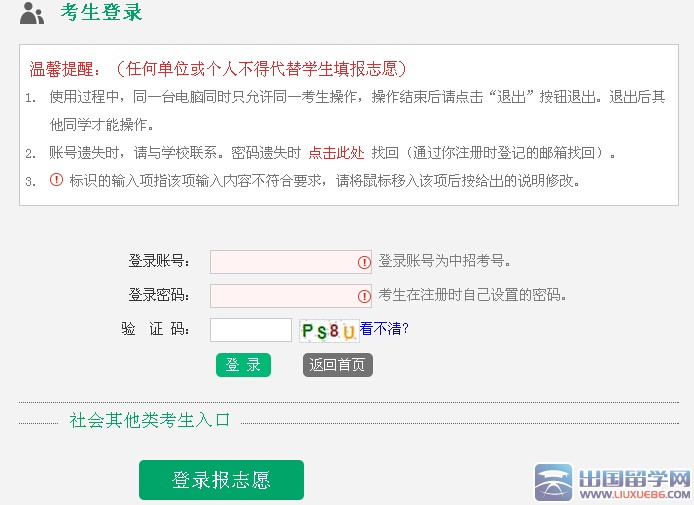Click the 出国留学网 watermark logo
Viewport: 694px width, 505px height.
tap(612, 484)
